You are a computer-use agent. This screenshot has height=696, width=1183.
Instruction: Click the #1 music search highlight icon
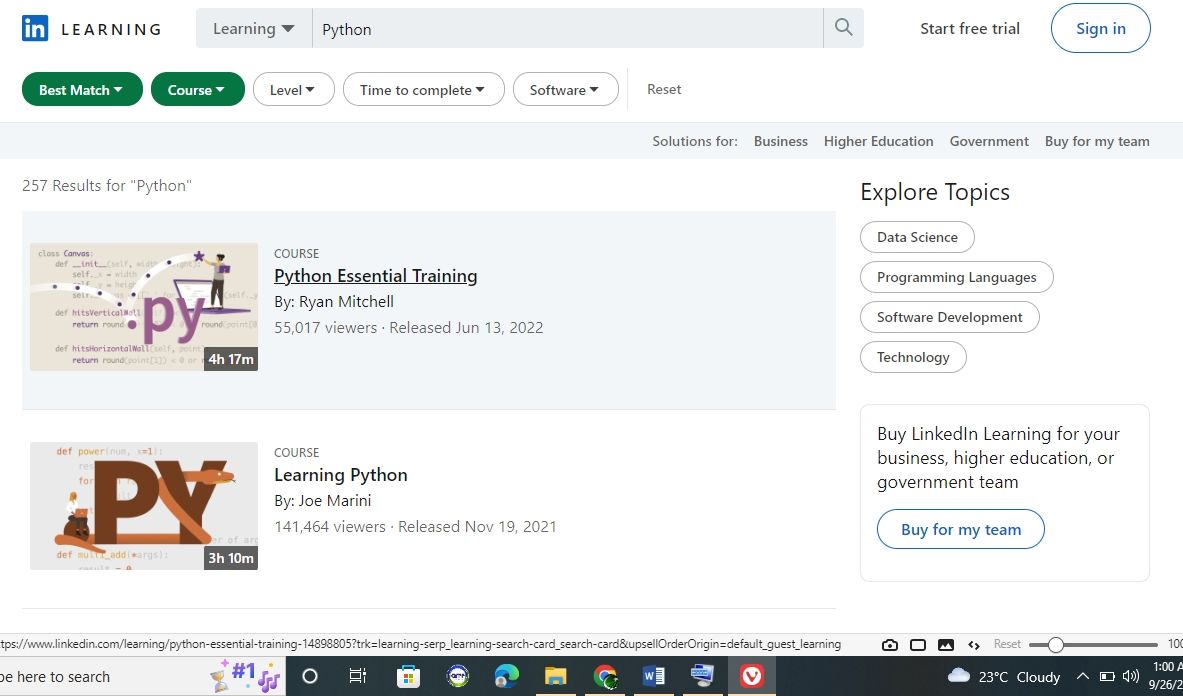pos(245,676)
